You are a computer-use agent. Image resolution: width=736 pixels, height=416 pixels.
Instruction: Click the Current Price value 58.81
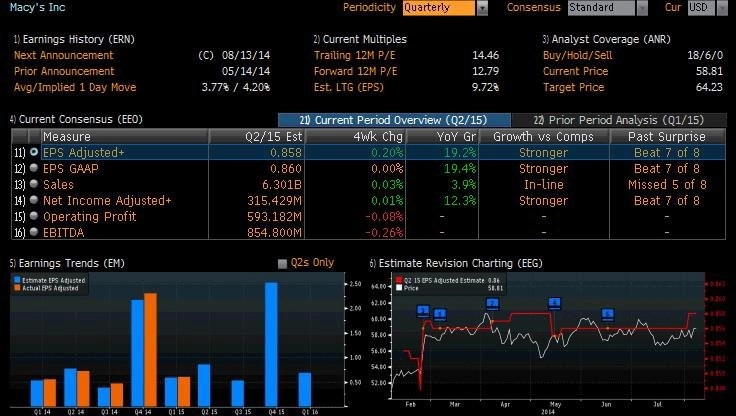(709, 71)
